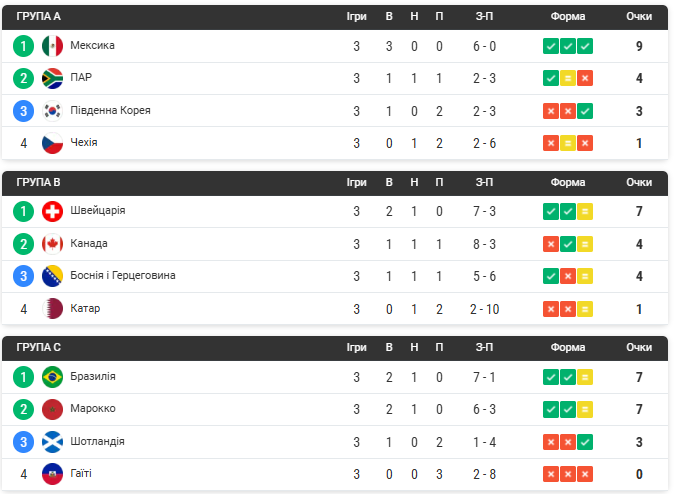679x494 pixels.
Task: Click the Haiti flag icon
Action: (52, 474)
